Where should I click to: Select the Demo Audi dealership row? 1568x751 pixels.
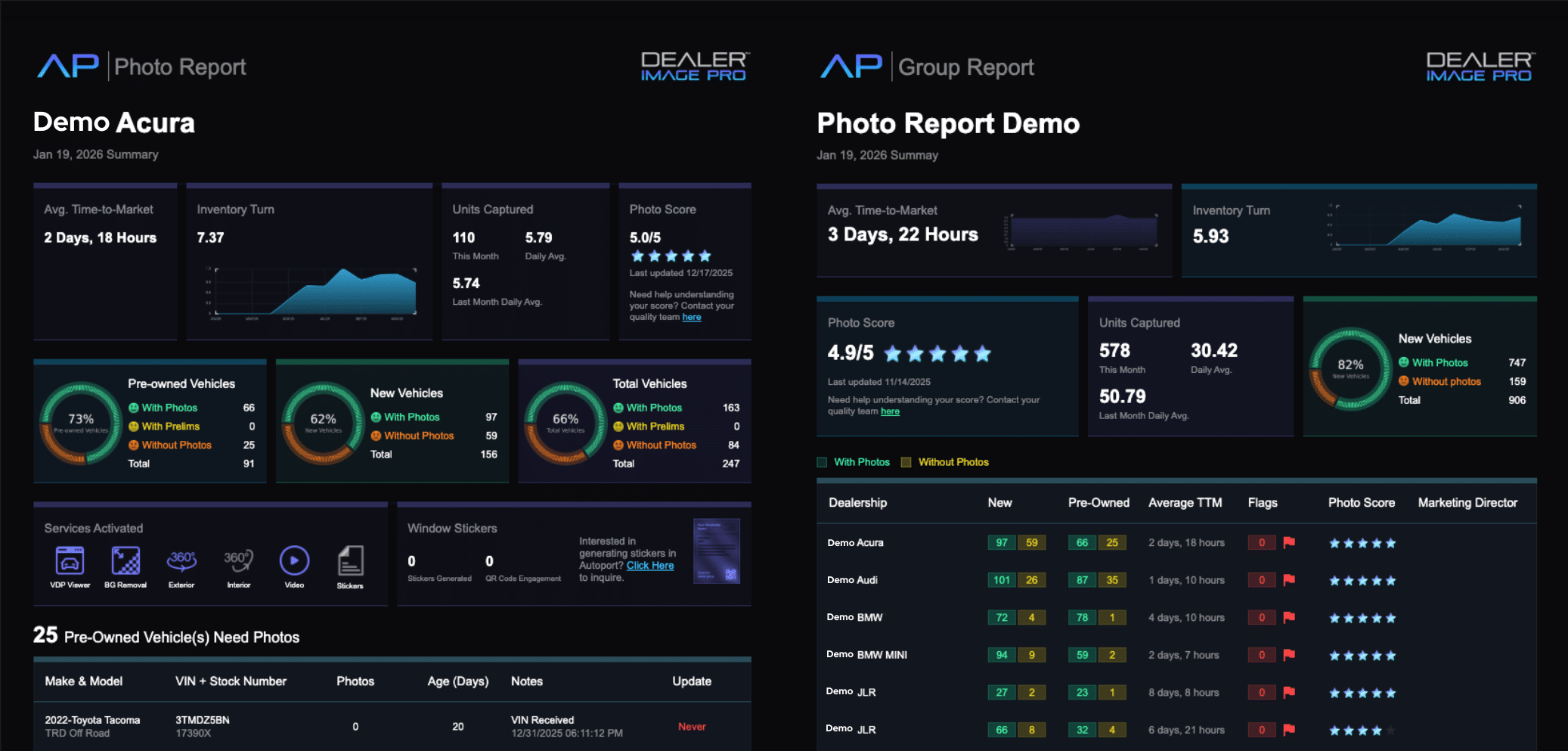tap(852, 580)
